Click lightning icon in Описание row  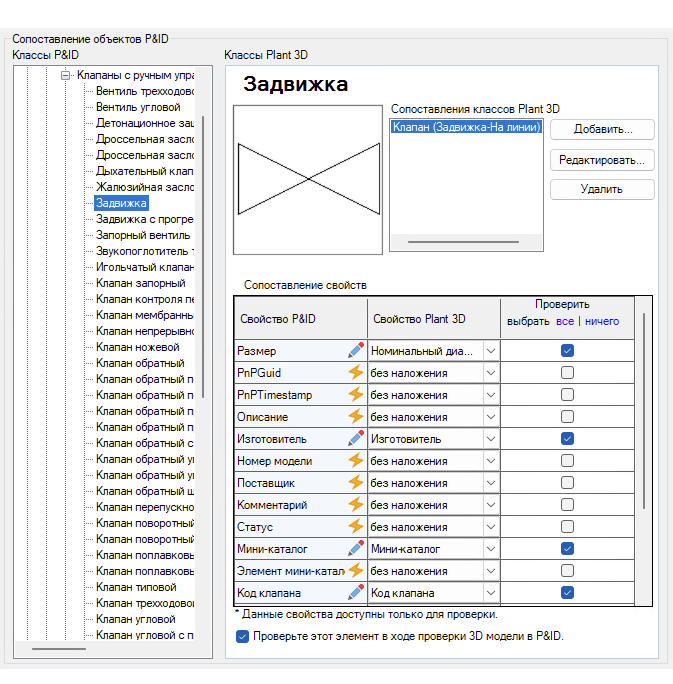(356, 417)
